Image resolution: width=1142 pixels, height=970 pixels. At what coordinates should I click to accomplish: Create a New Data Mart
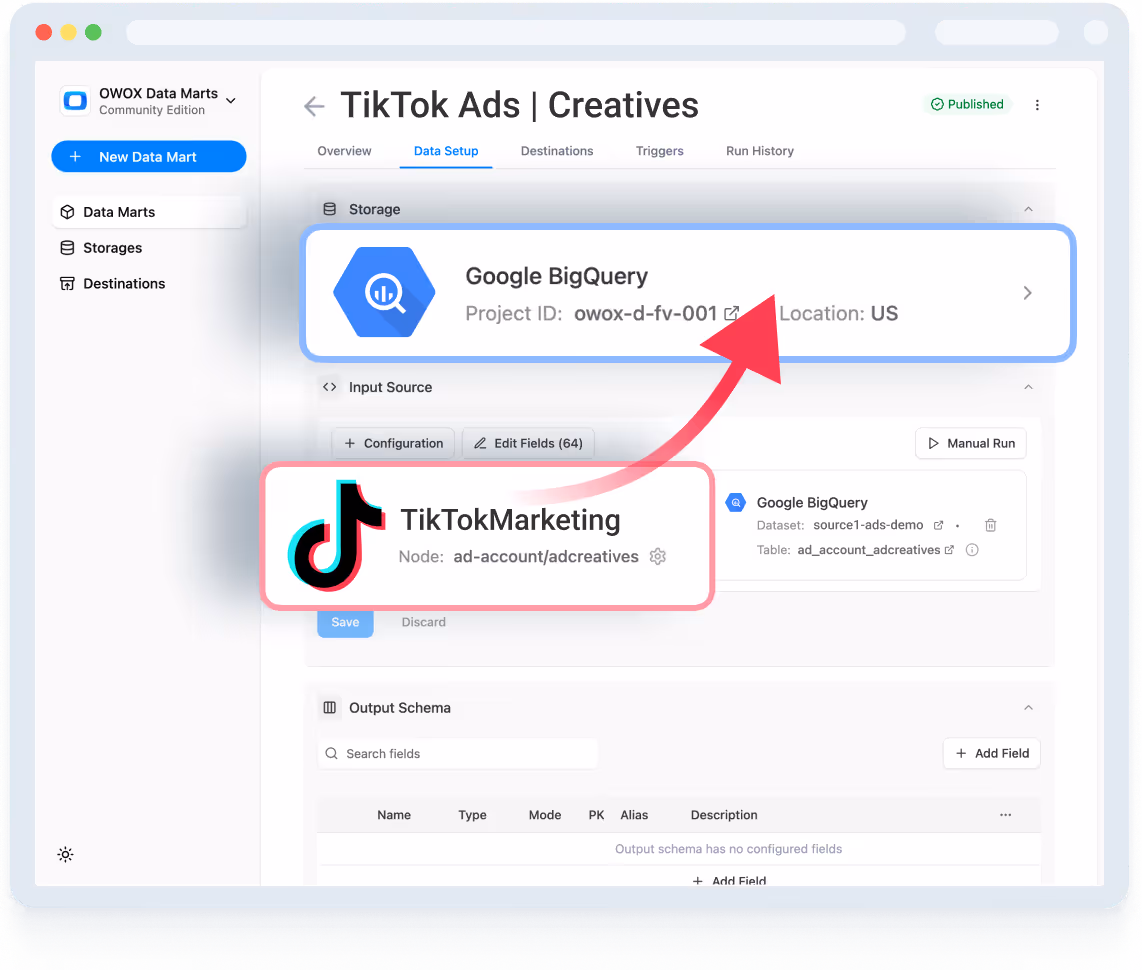[x=149, y=157]
